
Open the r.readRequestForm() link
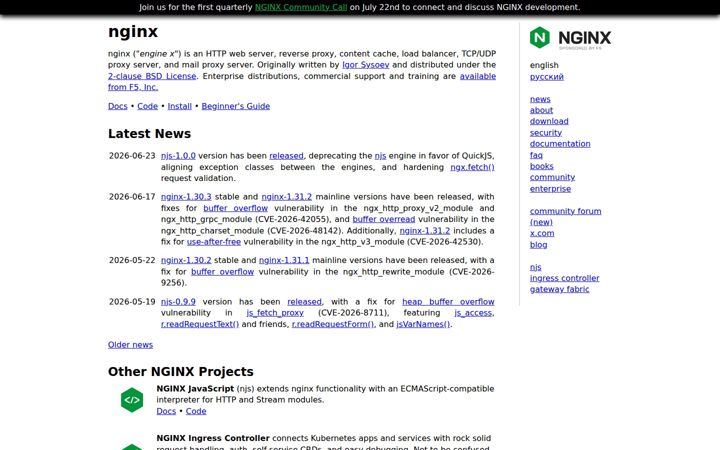point(332,324)
